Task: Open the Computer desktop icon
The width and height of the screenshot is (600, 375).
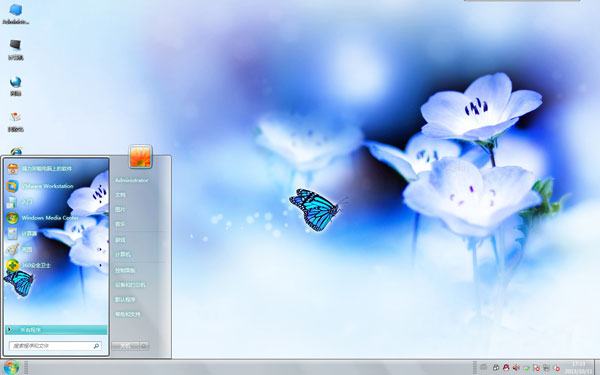Action: coord(15,50)
